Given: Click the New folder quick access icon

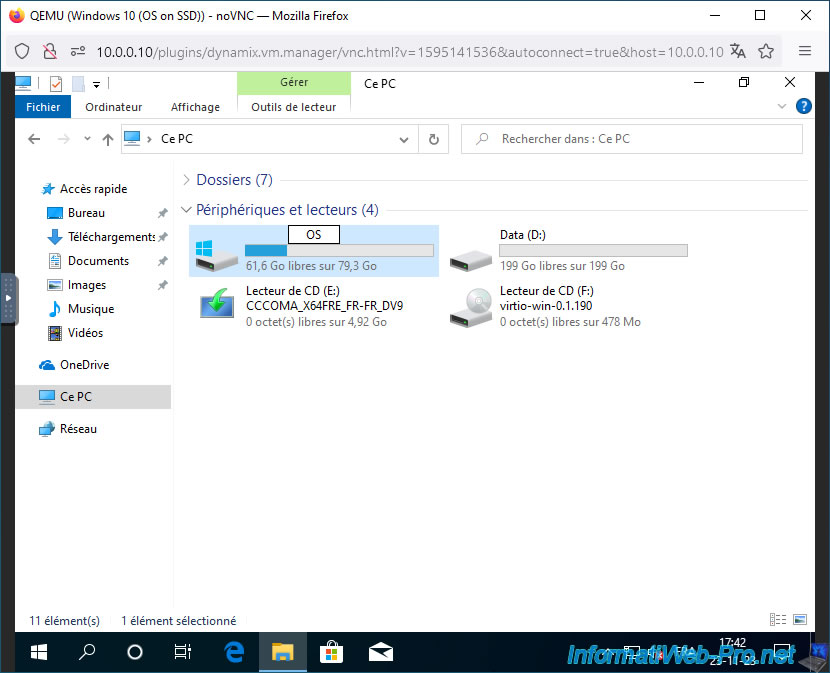Looking at the screenshot, I should click(x=78, y=84).
